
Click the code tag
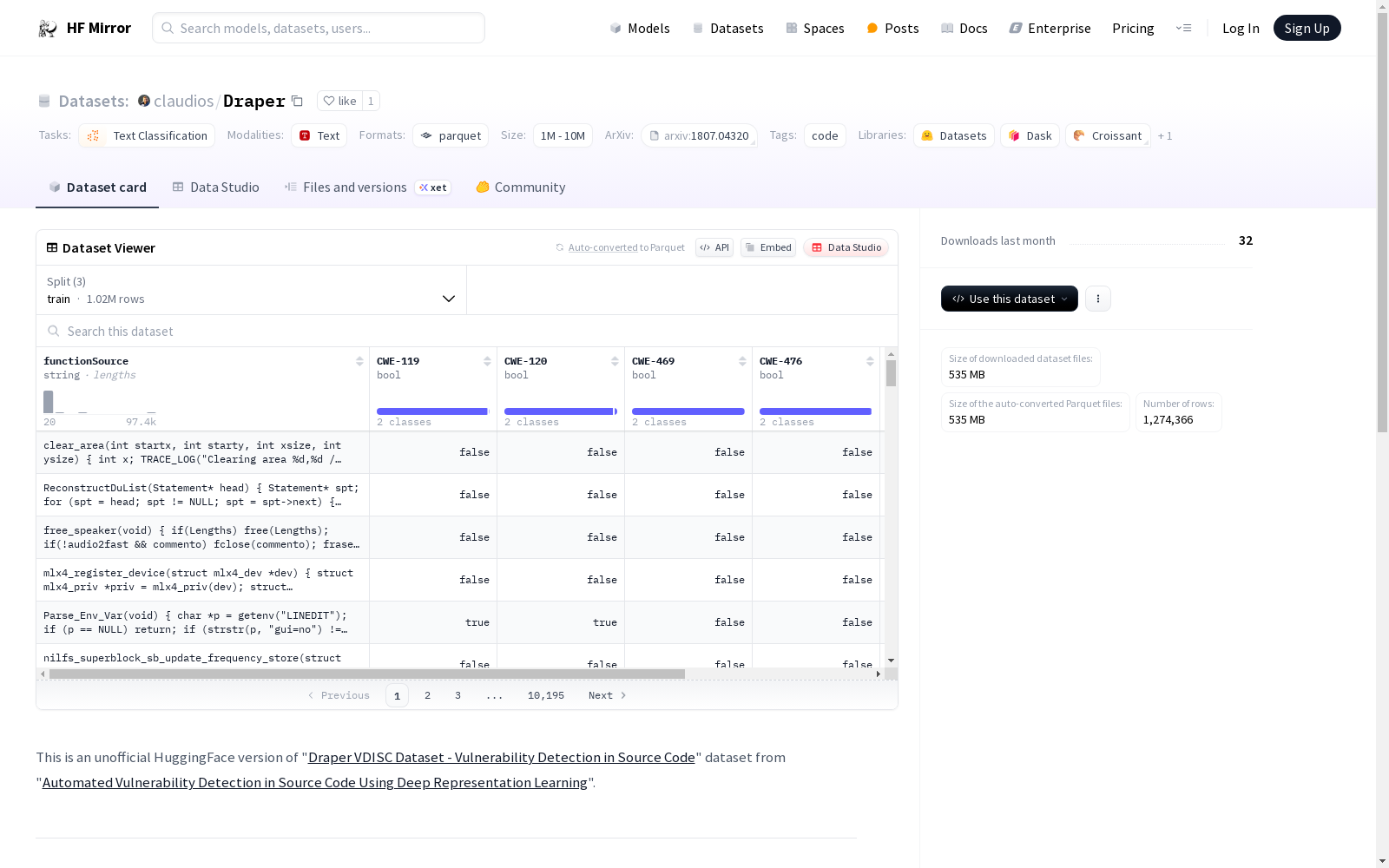[x=825, y=135]
